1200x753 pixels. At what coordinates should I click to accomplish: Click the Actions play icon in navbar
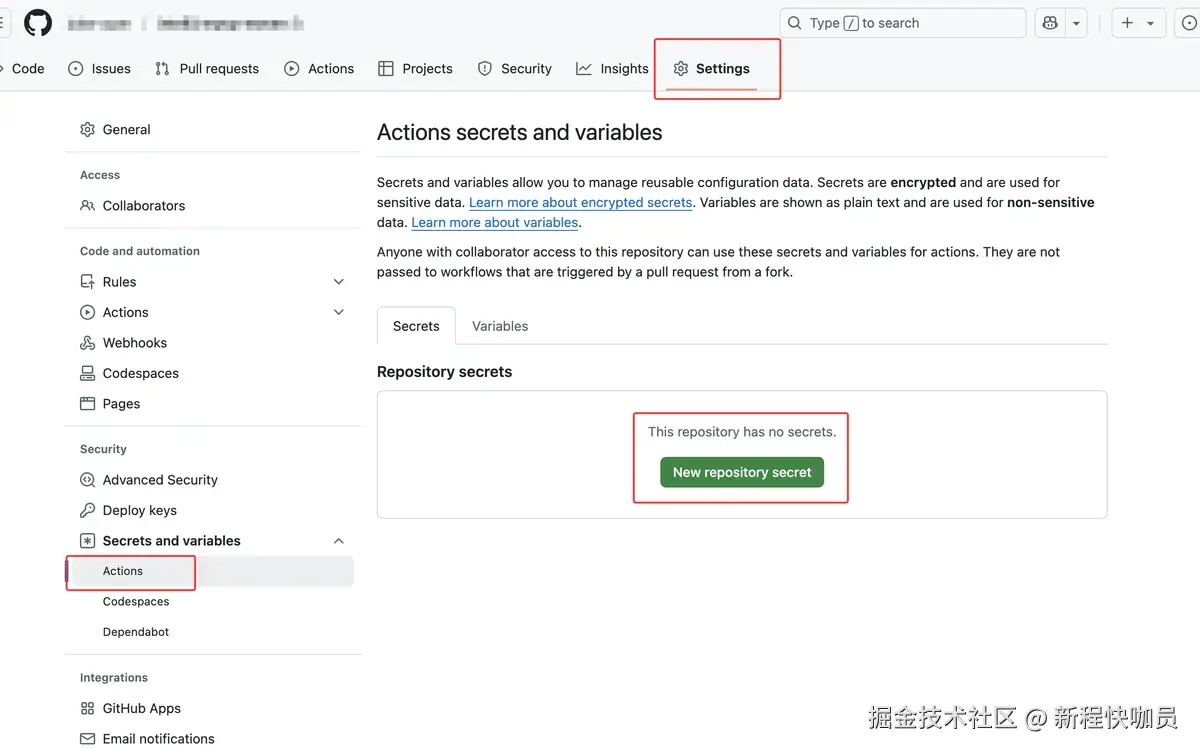[292, 69]
